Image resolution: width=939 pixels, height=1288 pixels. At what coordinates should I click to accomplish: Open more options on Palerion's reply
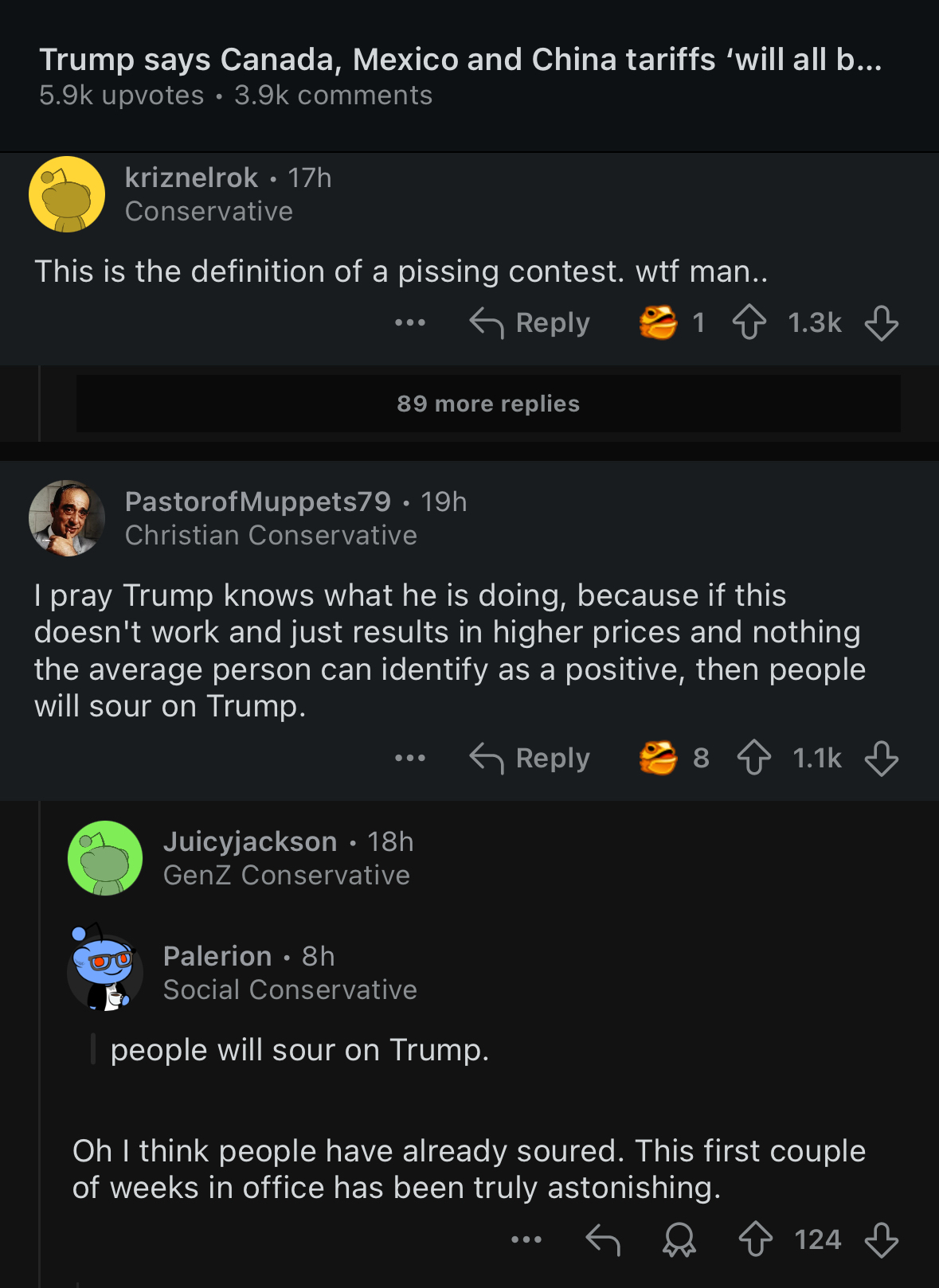coord(526,1239)
